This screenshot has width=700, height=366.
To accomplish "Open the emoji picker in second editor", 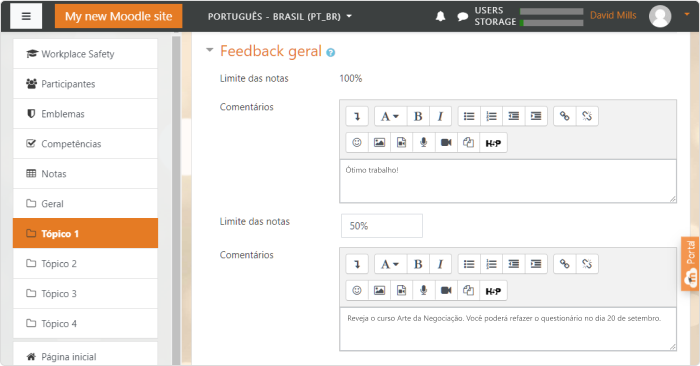I will (357, 291).
